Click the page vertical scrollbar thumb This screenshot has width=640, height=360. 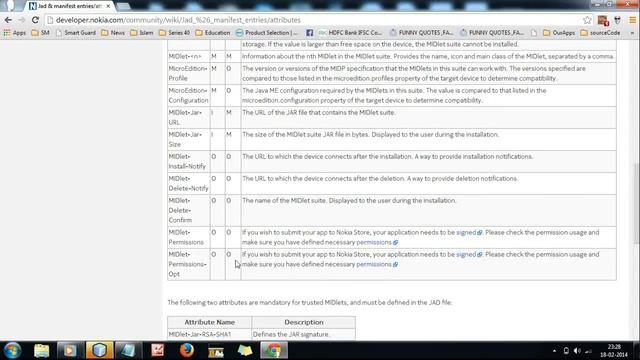click(x=637, y=203)
